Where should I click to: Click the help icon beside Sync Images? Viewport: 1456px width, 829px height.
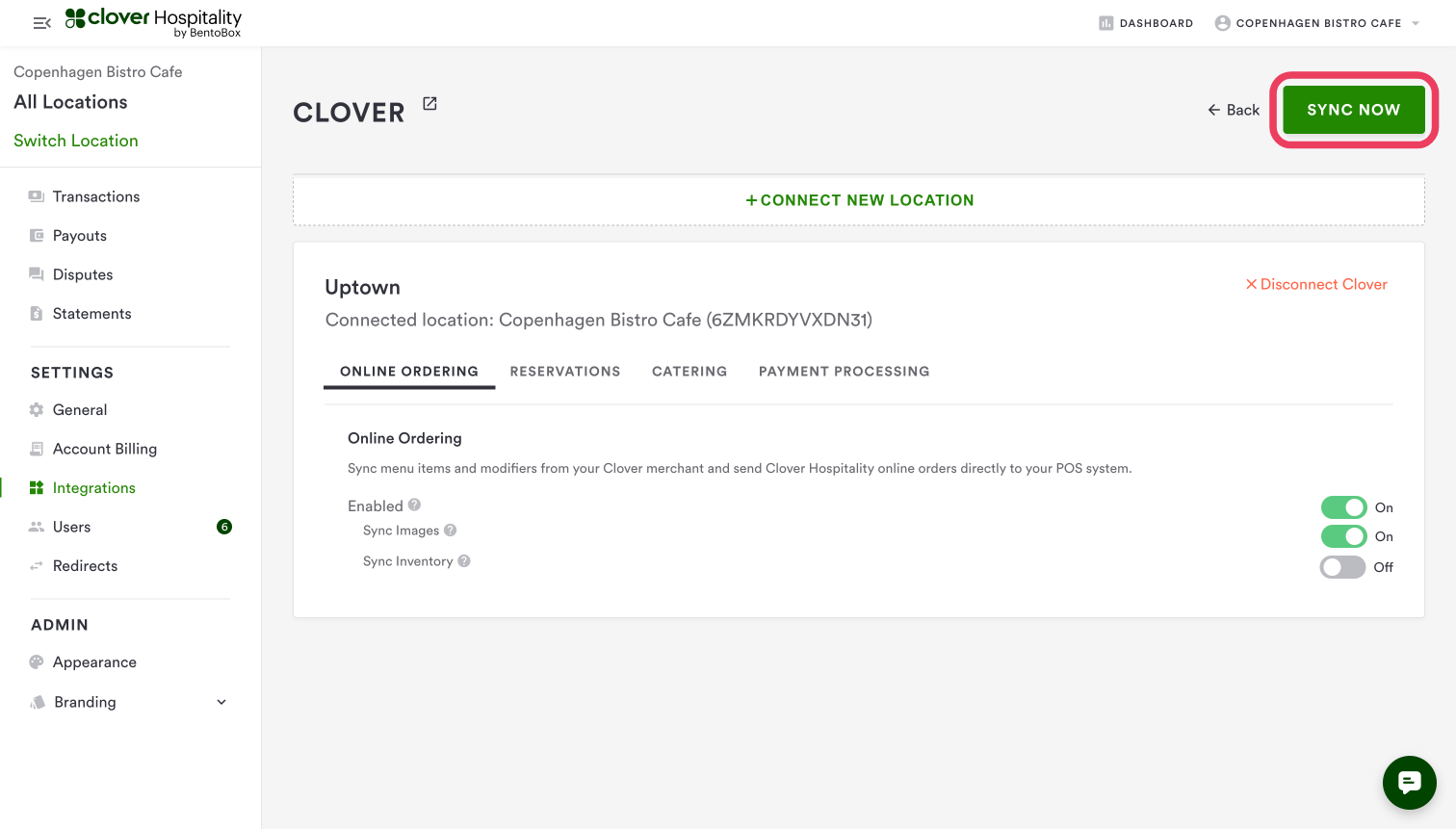pyautogui.click(x=450, y=531)
